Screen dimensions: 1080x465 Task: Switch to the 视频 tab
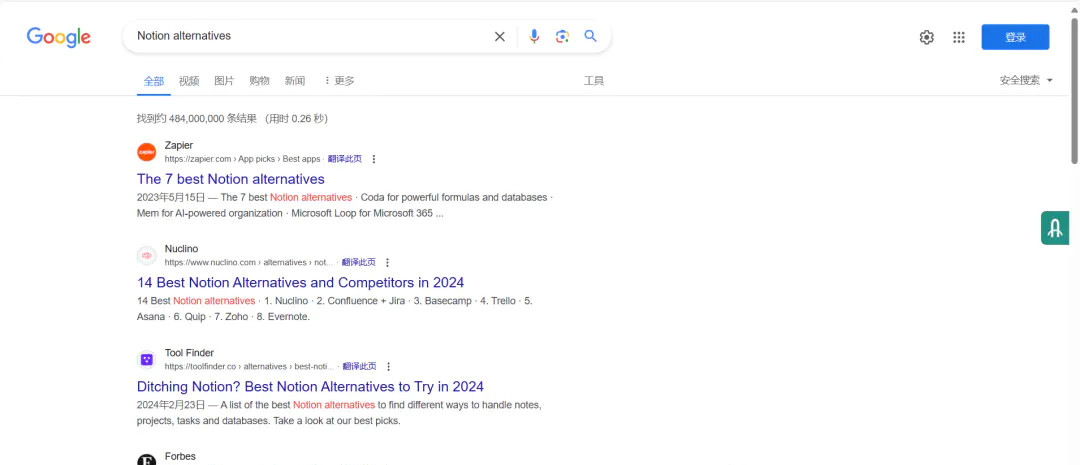coord(189,81)
